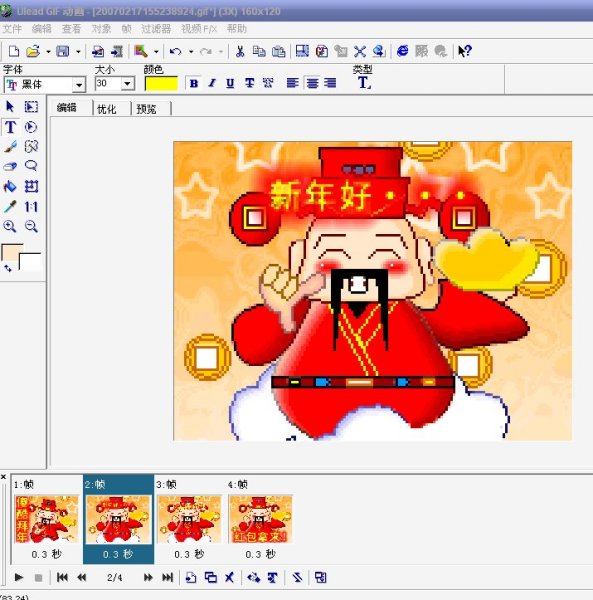
Task: Expand the Redo dropdown arrow
Action: pos(221,51)
